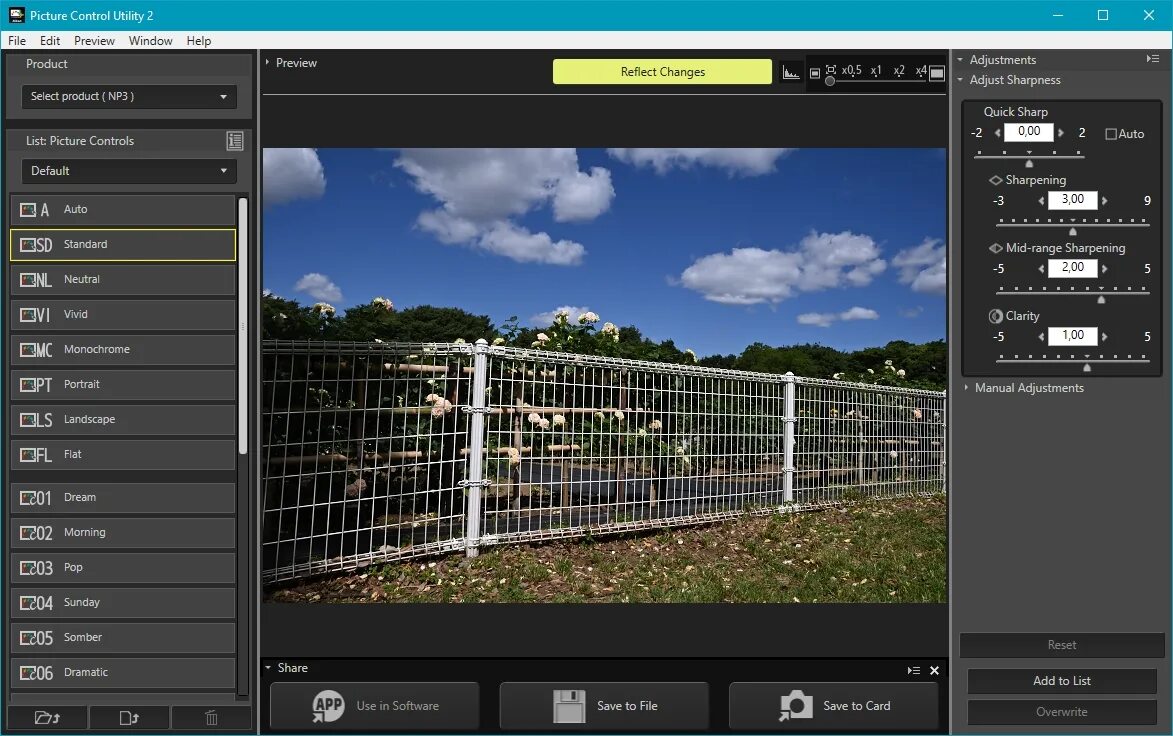Screen dimensions: 1173x736
Task: Select the Portrait picture control
Action: 123,384
